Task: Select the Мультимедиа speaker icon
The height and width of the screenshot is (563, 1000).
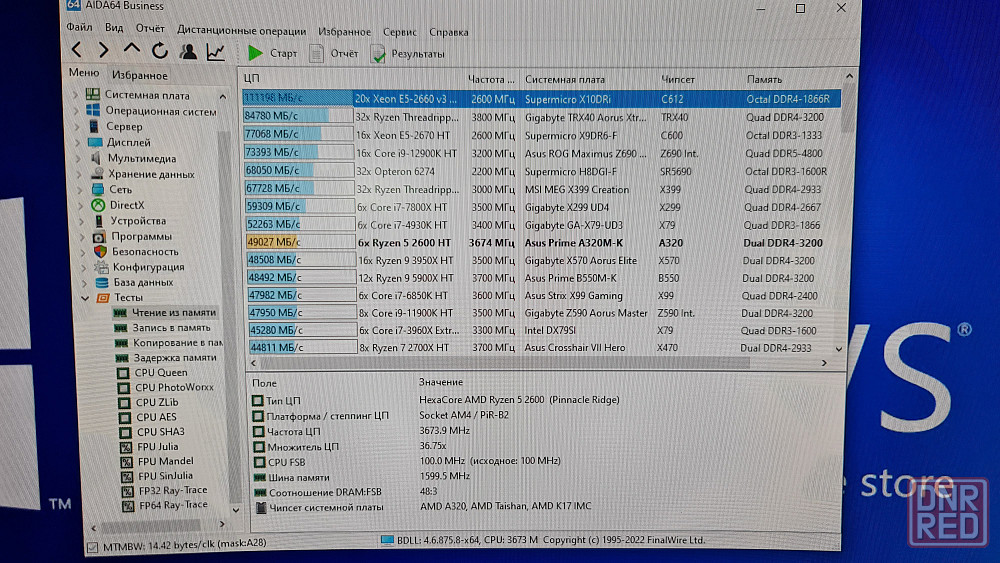Action: tap(96, 157)
